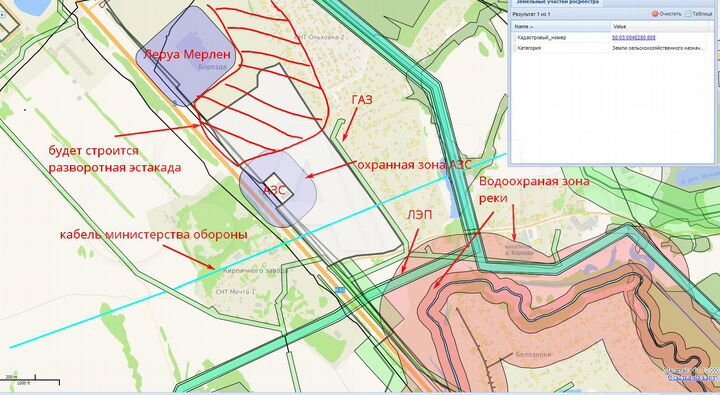720x395 pixels.
Task: Click the red 'Очистить' icon
Action: pyautogui.click(x=655, y=14)
